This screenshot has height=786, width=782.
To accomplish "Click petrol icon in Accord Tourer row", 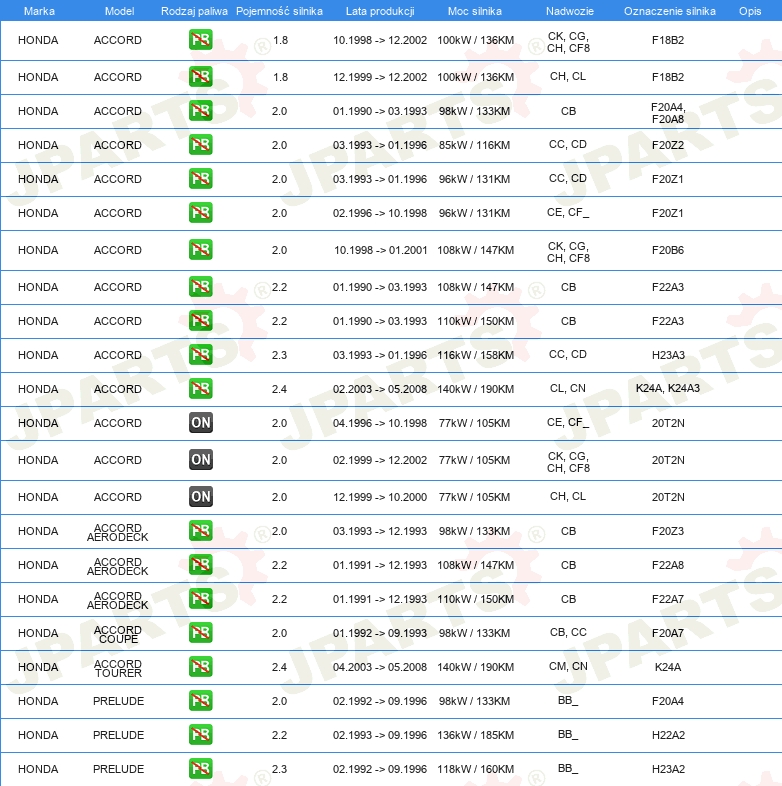I will pos(201,667).
